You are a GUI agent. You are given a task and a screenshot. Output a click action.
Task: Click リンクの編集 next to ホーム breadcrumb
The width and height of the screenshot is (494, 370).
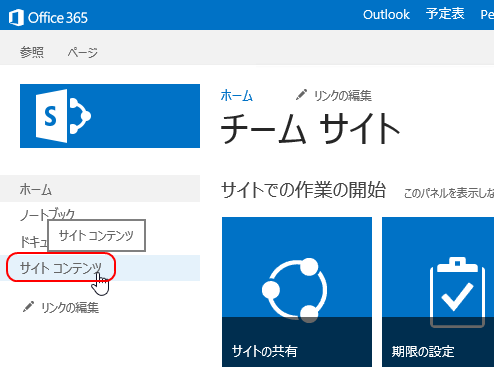[343, 96]
